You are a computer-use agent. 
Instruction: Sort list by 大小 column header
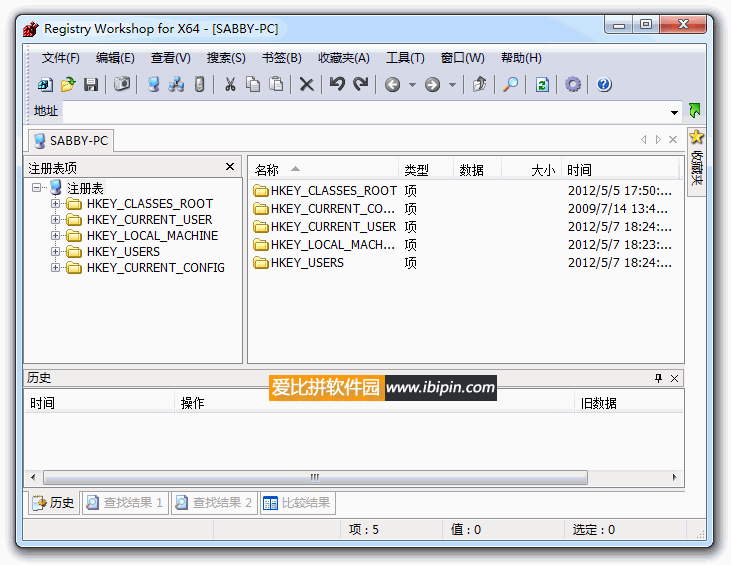click(531, 170)
